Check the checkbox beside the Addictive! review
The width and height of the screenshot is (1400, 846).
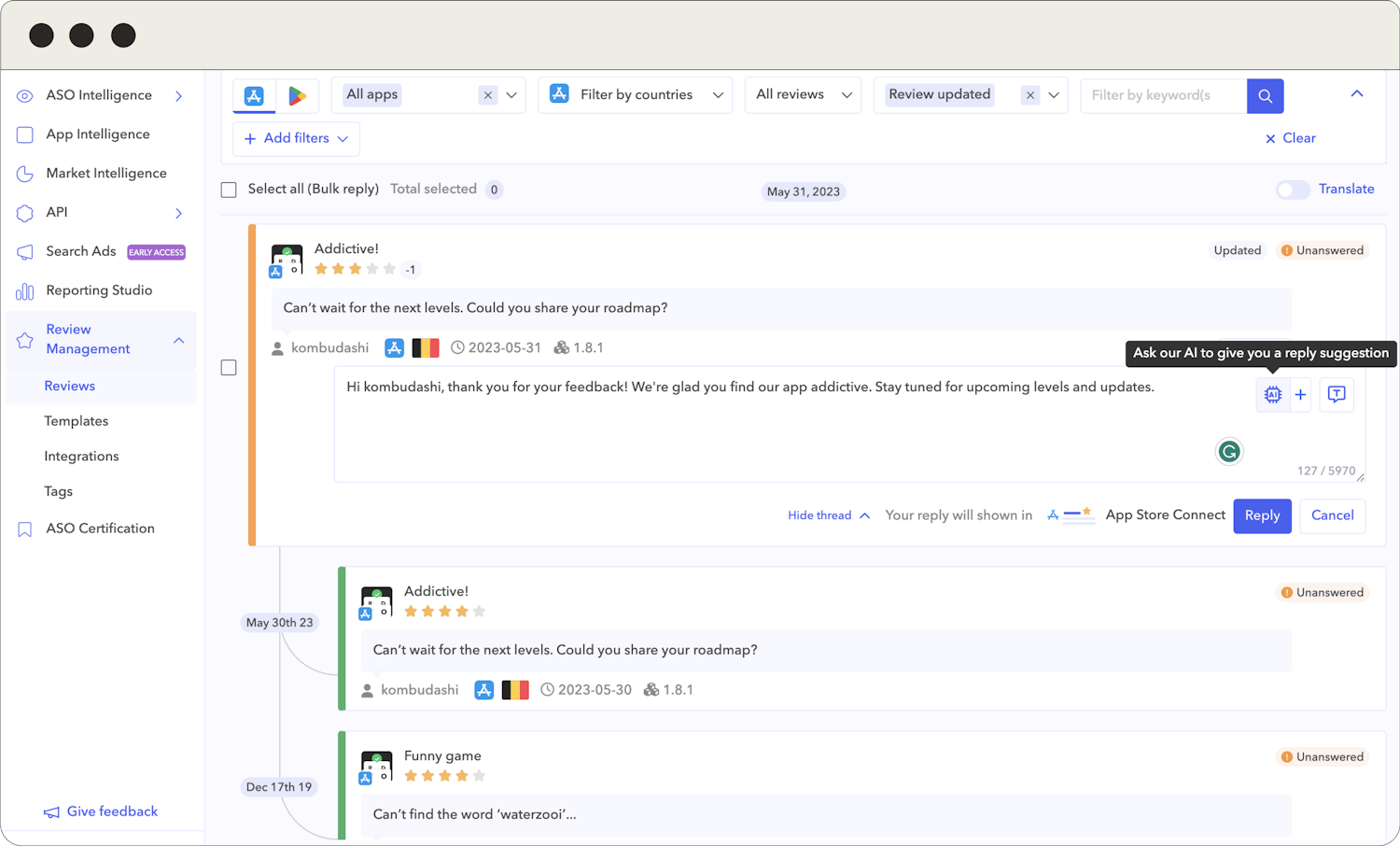pos(229,367)
